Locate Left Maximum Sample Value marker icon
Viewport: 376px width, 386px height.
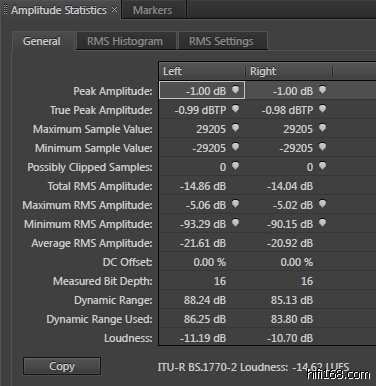click(235, 128)
